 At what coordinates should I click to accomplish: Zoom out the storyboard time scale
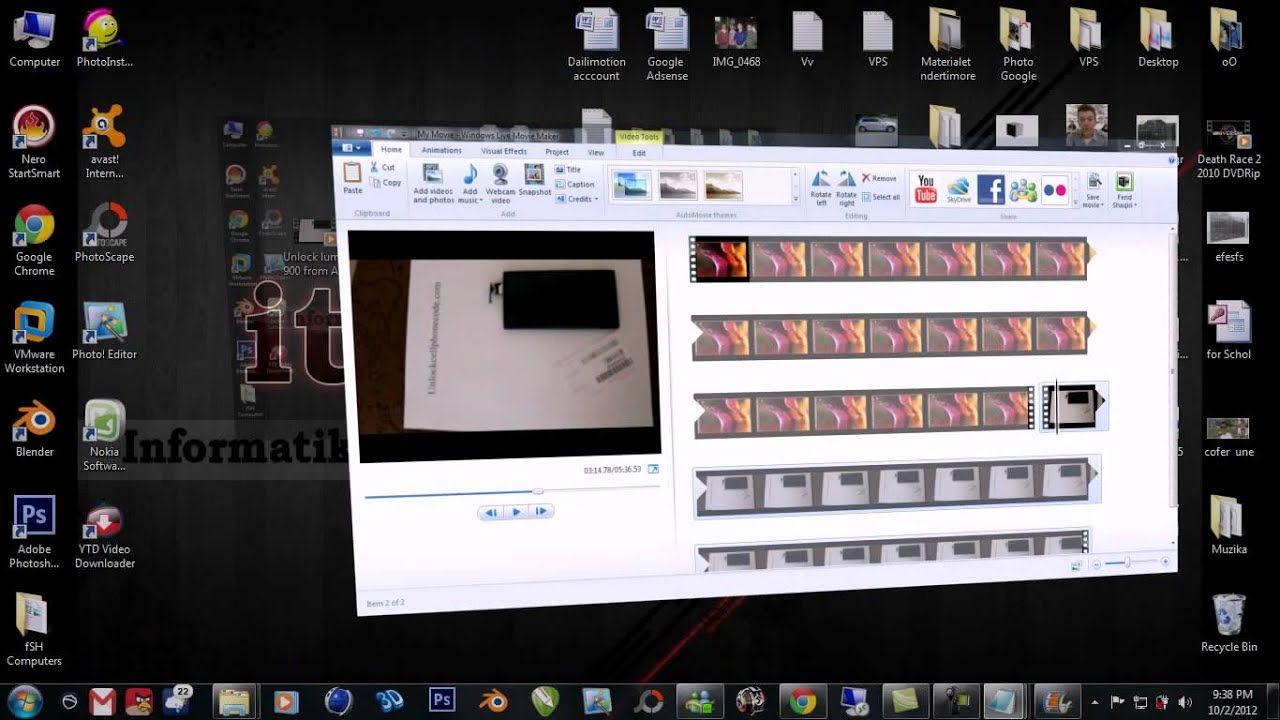tap(1096, 565)
